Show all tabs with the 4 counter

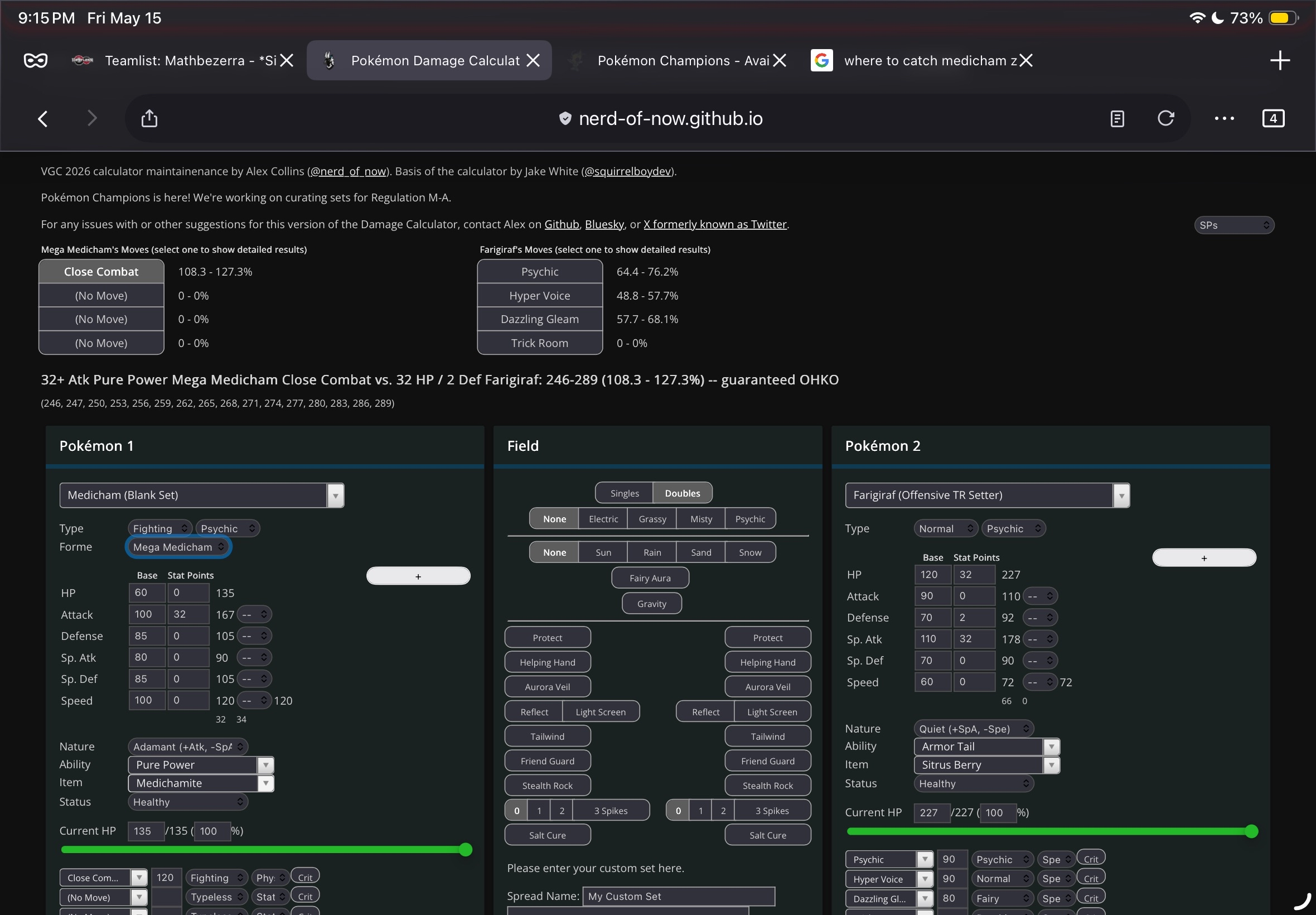[1273, 119]
